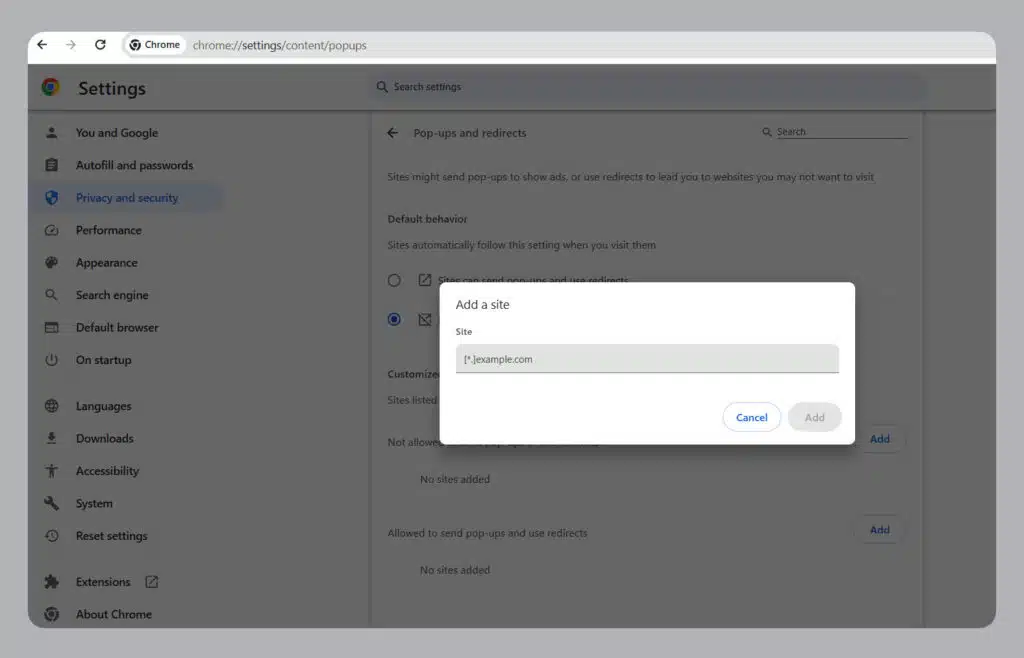
Task: Click the Chrome site info chip
Action: click(155, 45)
